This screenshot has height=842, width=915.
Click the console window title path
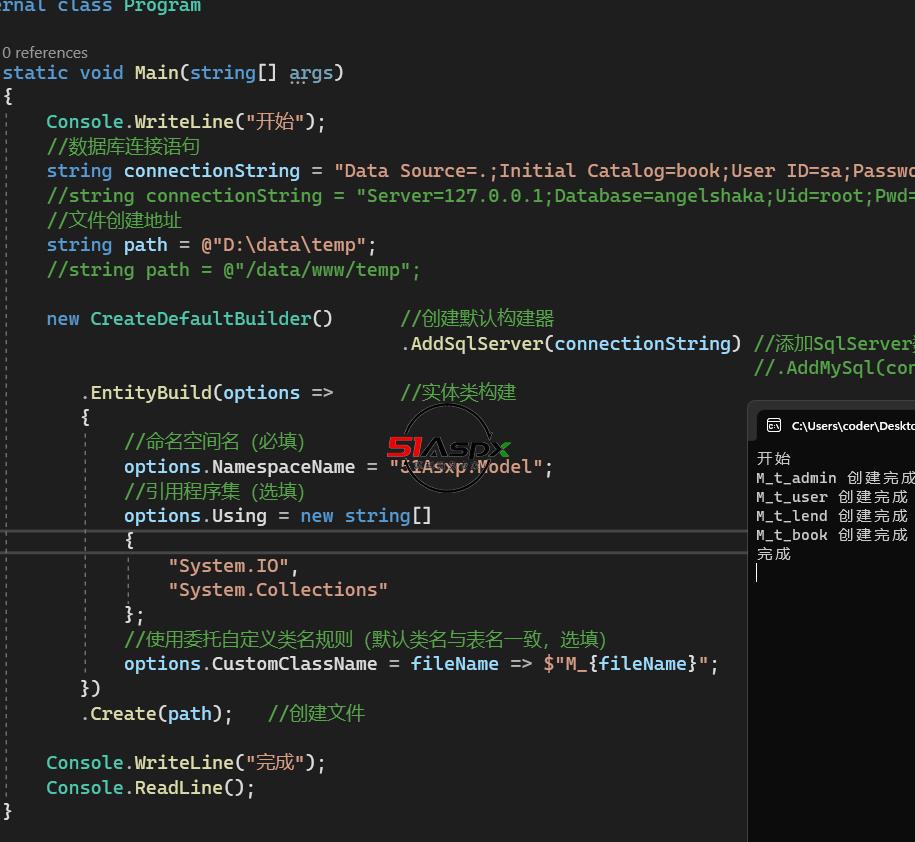point(853,426)
